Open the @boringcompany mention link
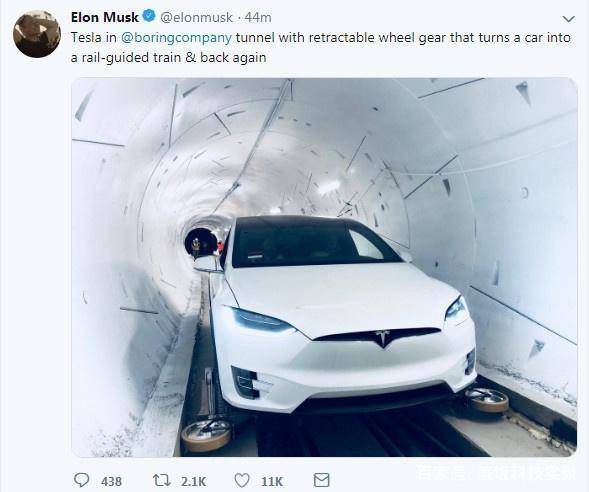This screenshot has width=589, height=492. pos(177,38)
